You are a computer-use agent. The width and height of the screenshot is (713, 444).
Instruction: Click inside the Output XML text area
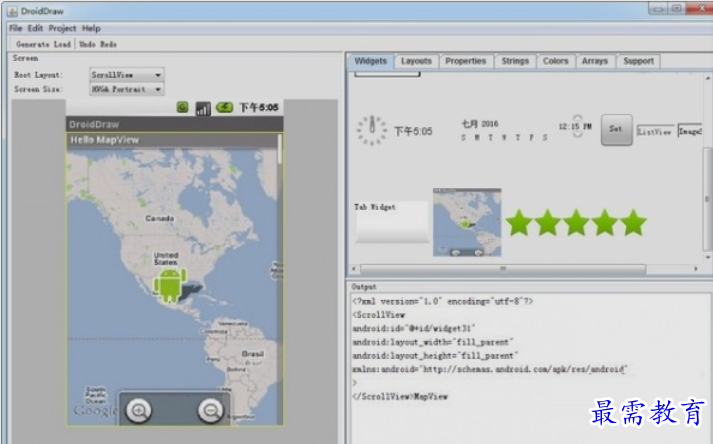530,368
